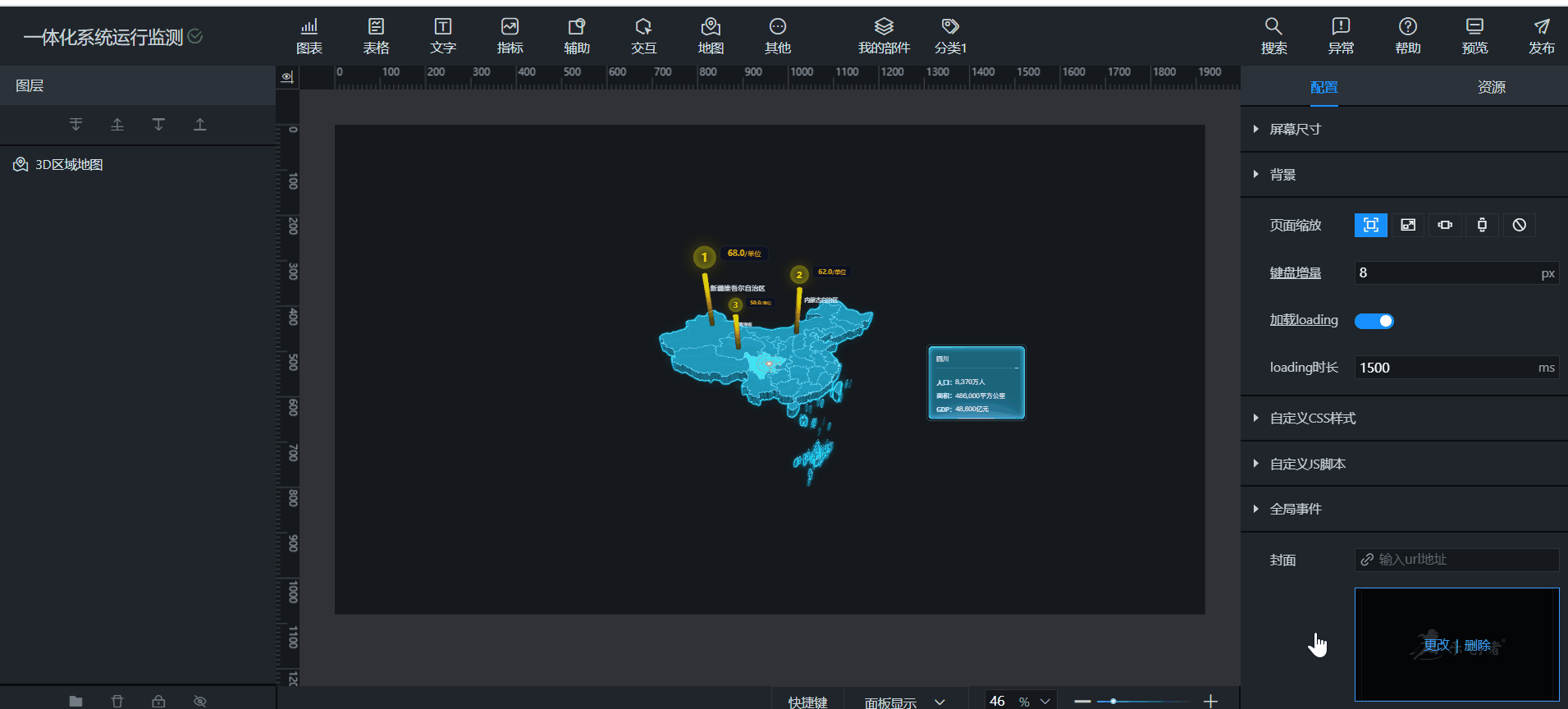Click the 预览 preview icon
This screenshot has width=1568, height=709.
pyautogui.click(x=1474, y=36)
